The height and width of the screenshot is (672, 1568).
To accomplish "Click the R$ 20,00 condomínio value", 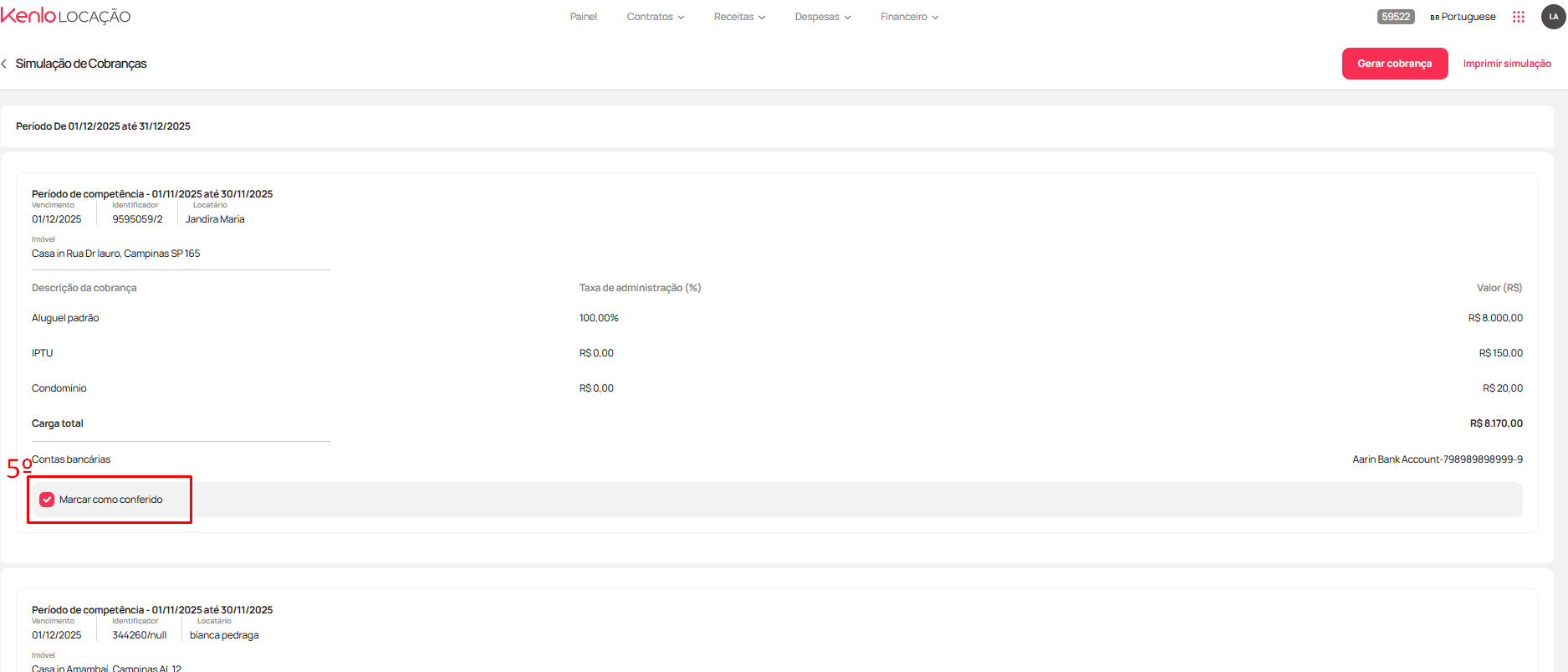I will click(1503, 388).
